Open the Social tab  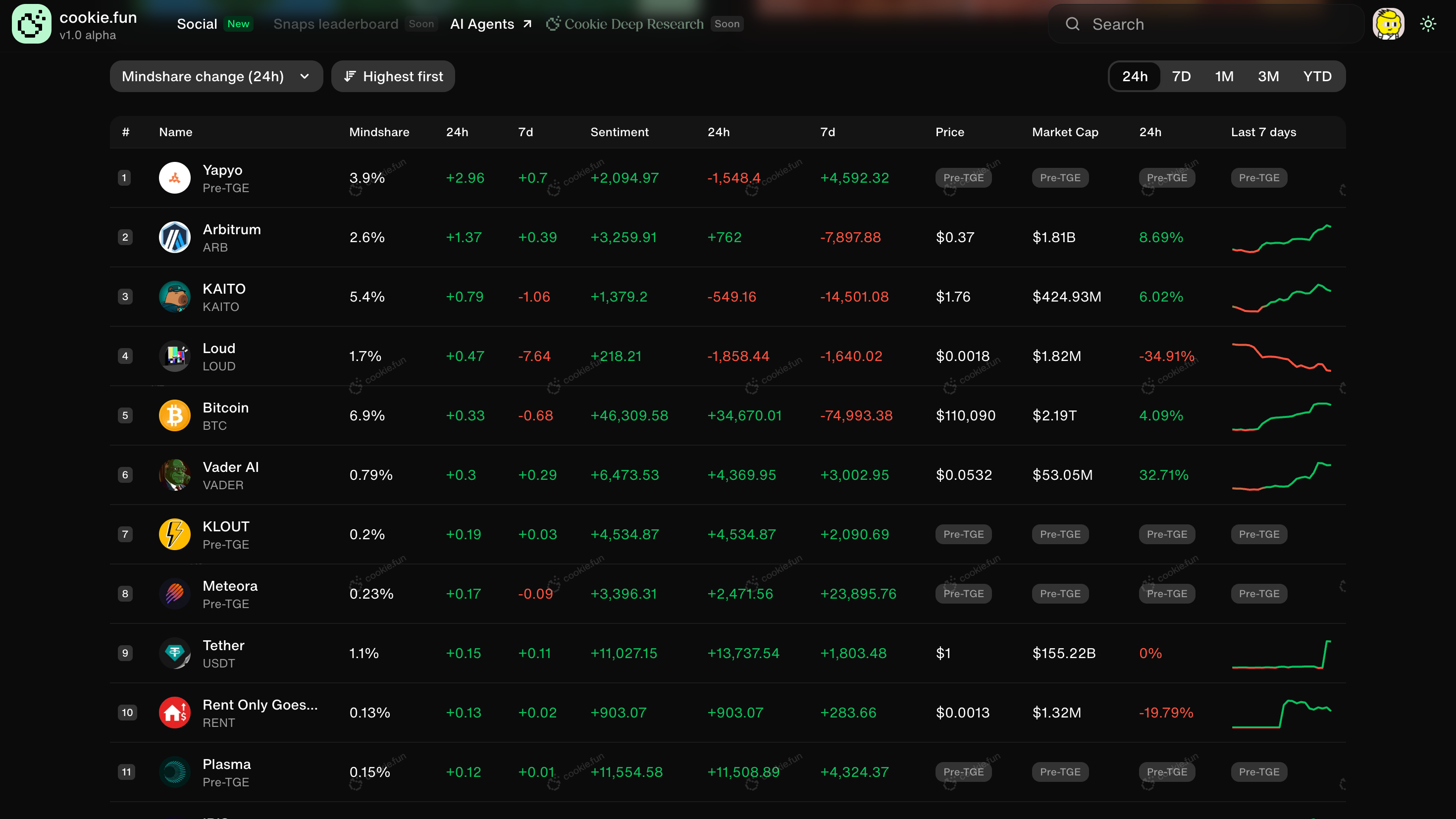pos(197,24)
